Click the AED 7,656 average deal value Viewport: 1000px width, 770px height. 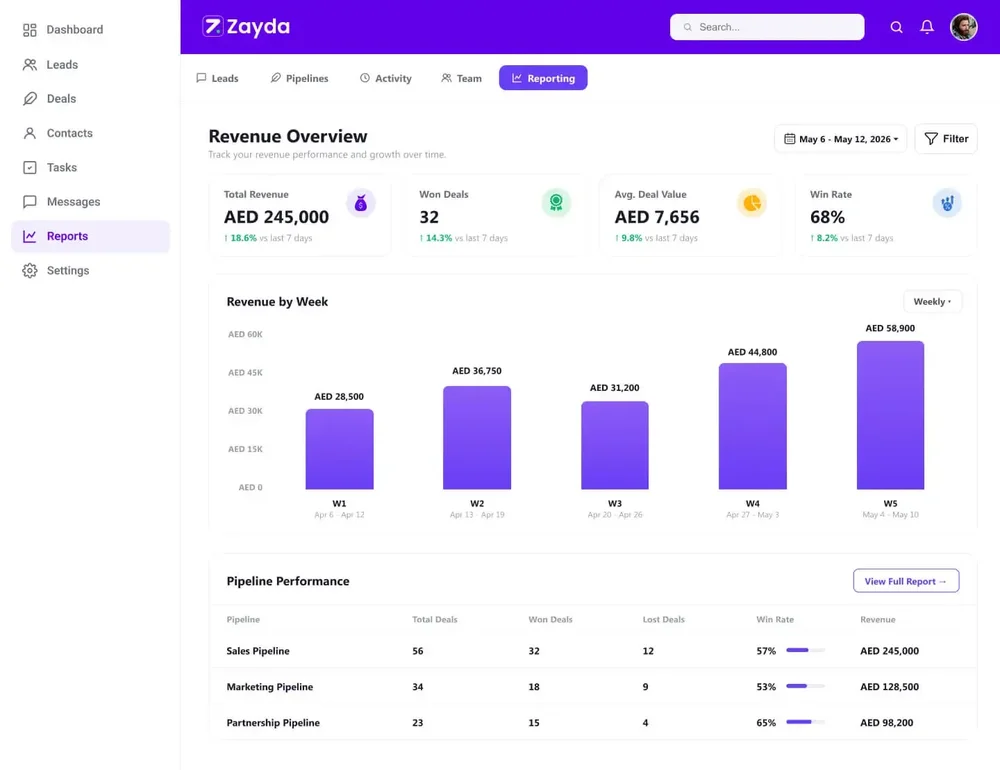click(657, 217)
